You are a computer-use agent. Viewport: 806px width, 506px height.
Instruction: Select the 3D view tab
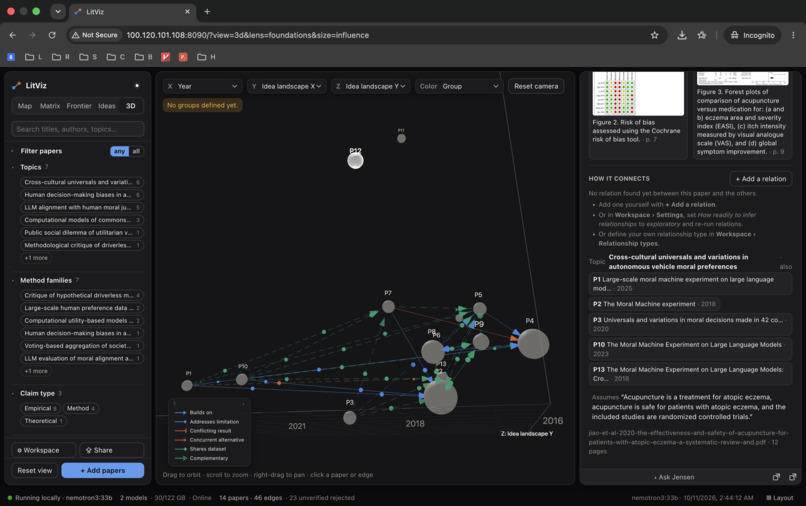(131, 106)
